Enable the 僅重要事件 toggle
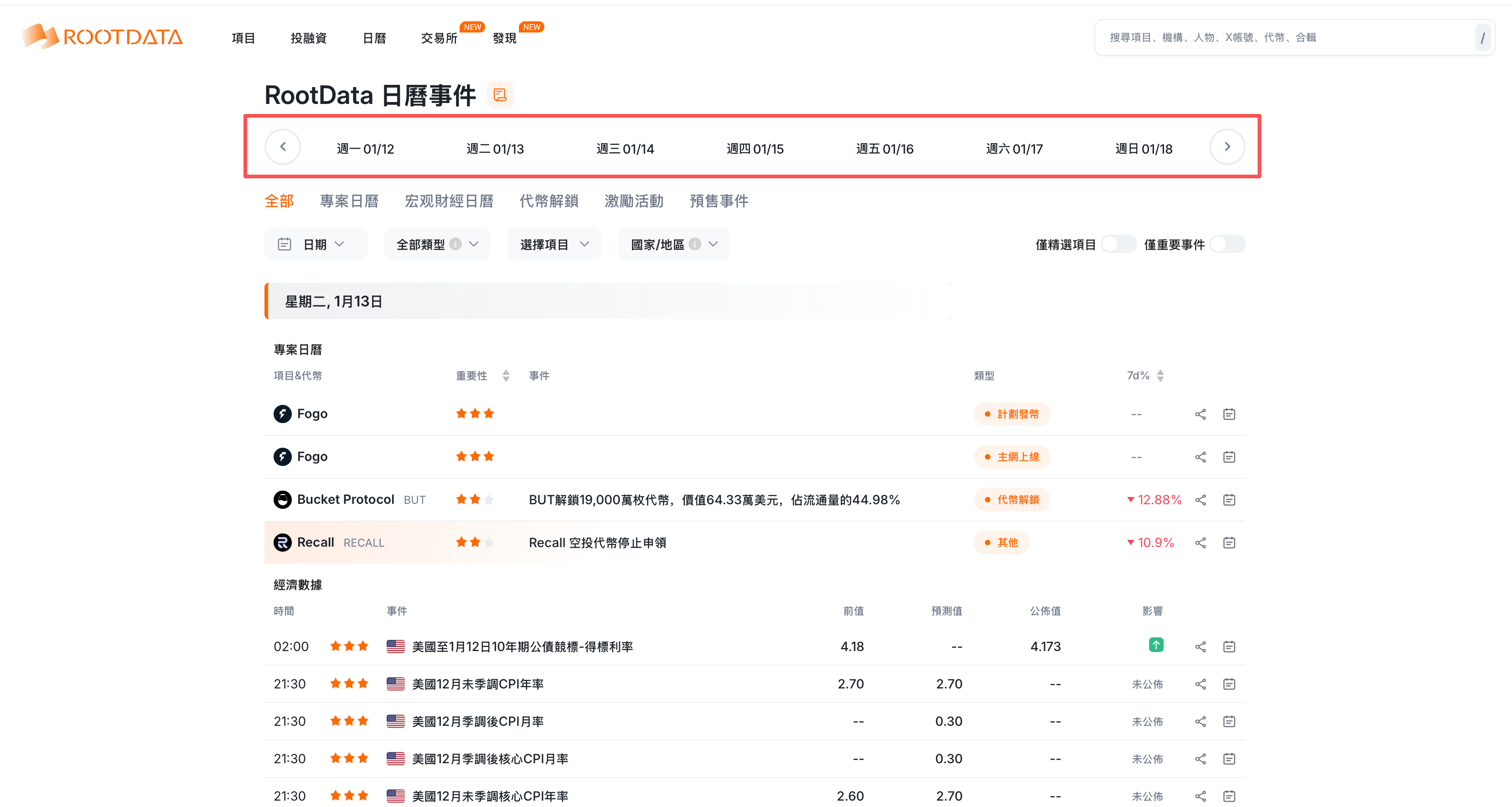The image size is (1512, 807). coord(1227,244)
